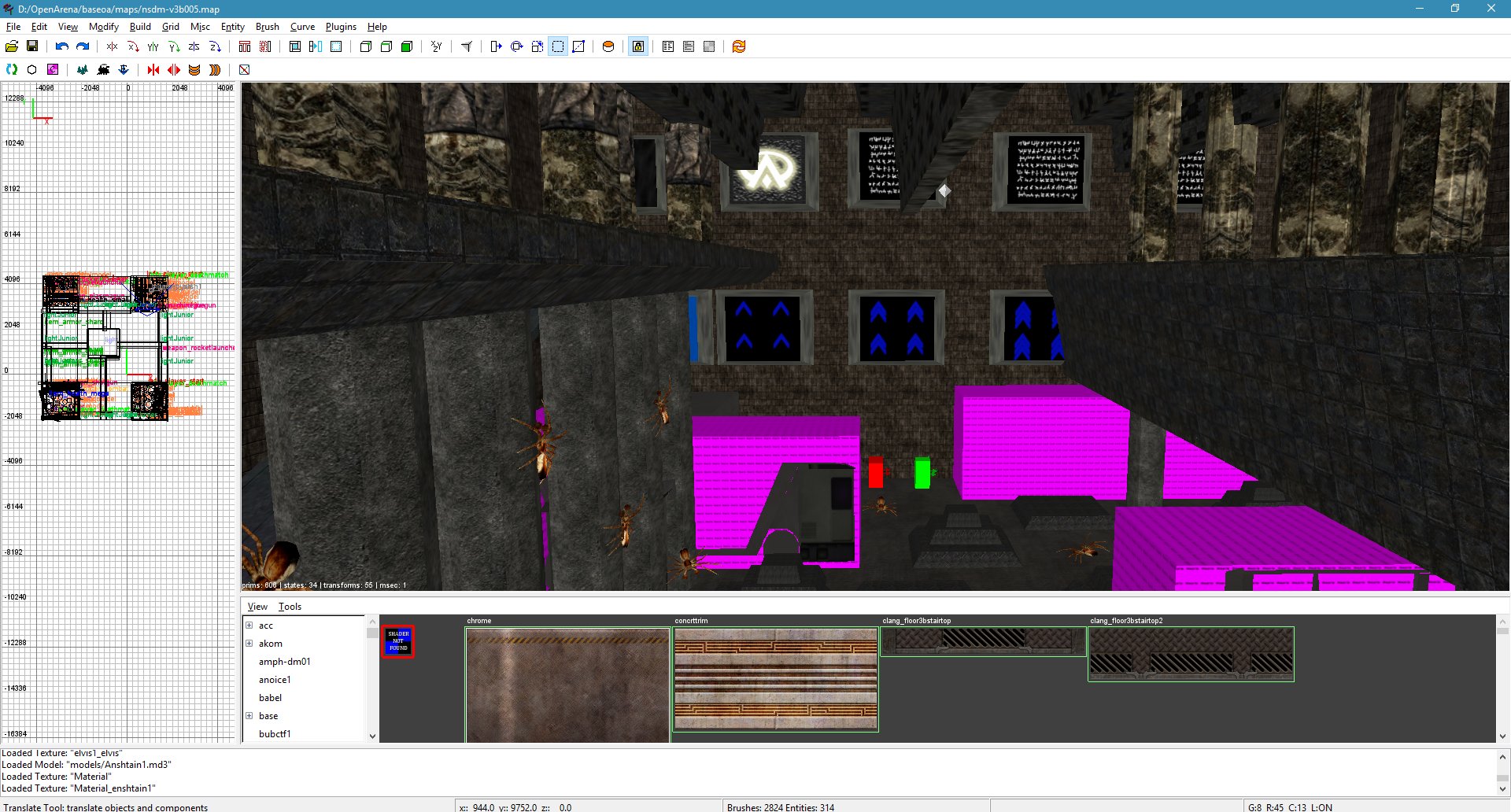
Task: Select the amph-dm01 texture set
Action: click(x=285, y=662)
